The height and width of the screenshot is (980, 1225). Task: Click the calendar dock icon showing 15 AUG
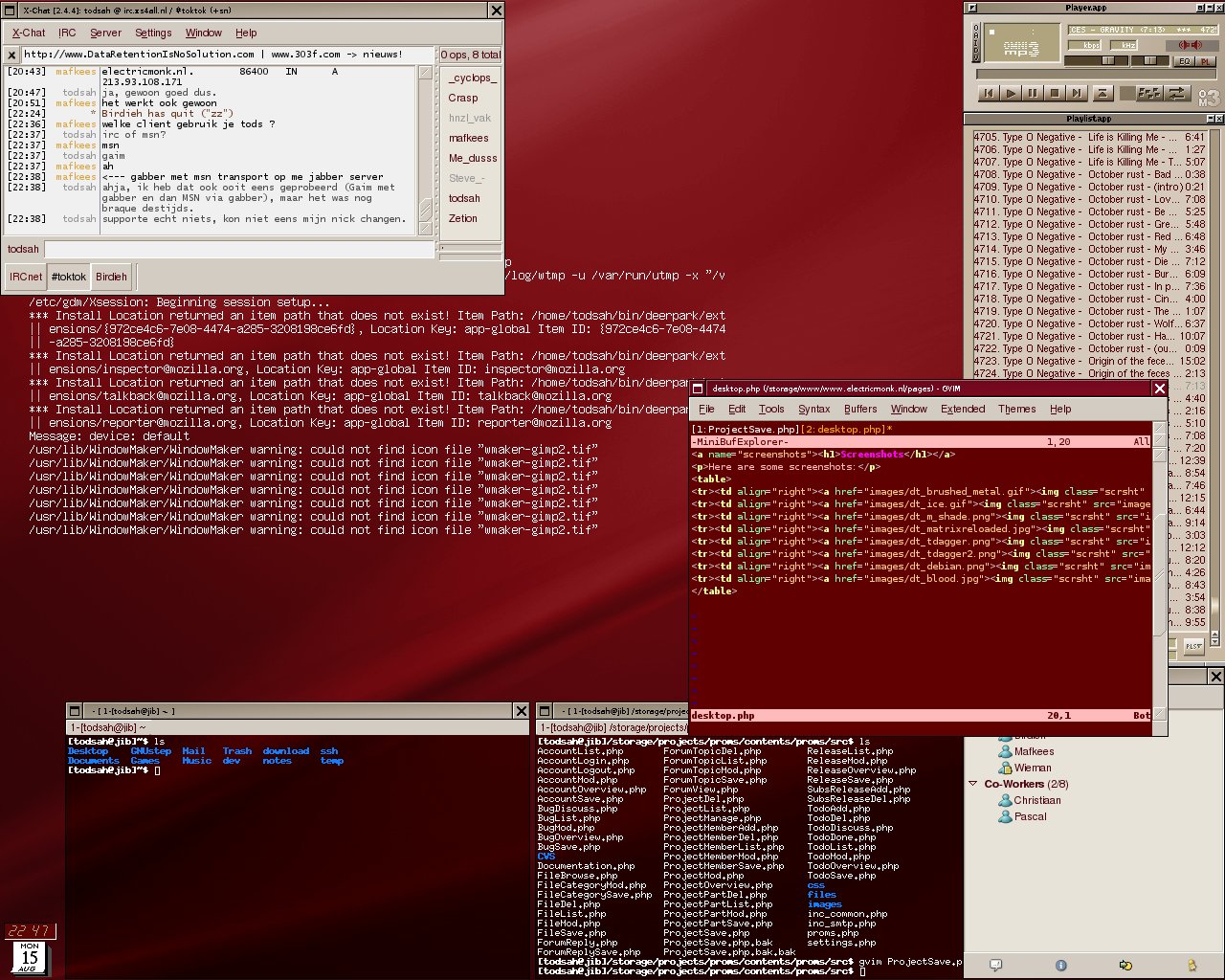click(29, 958)
